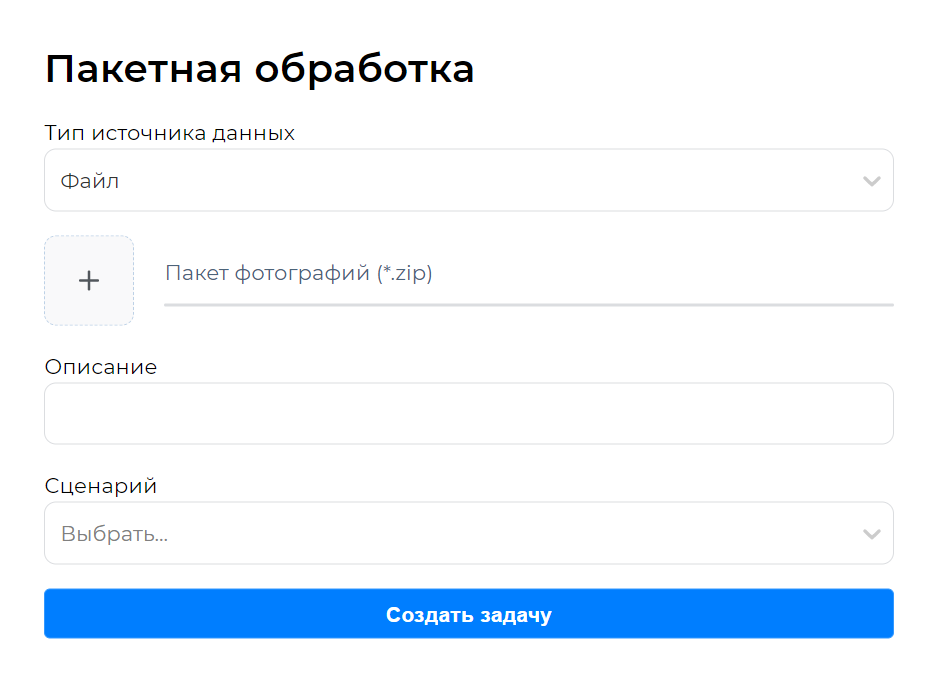Viewport: 947px width, 680px height.
Task: Submit the form via Создать задачу
Action: pyautogui.click(x=469, y=614)
